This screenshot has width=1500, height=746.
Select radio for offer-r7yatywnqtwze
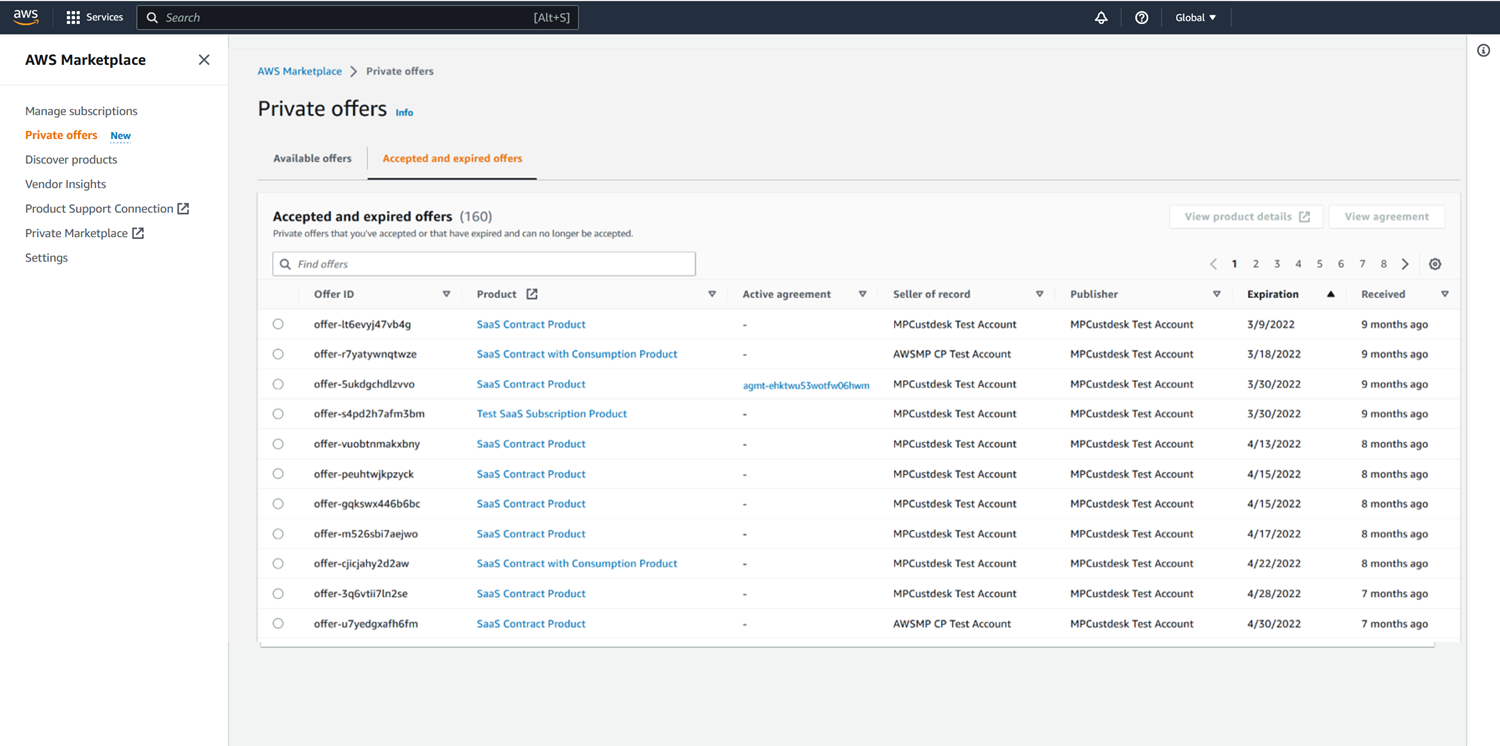278,354
